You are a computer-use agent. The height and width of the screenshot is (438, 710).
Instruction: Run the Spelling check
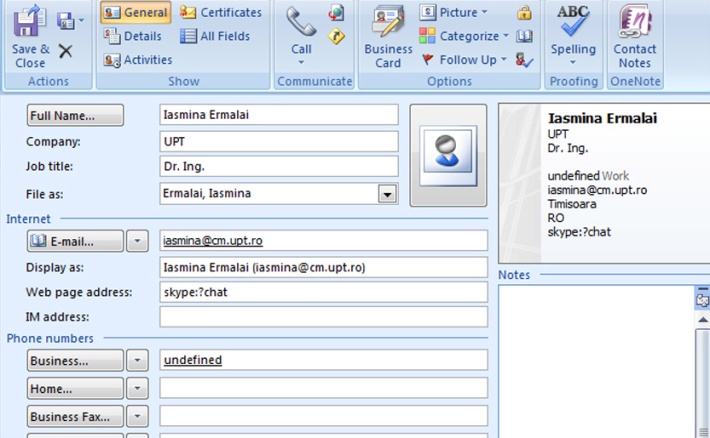pyautogui.click(x=573, y=35)
